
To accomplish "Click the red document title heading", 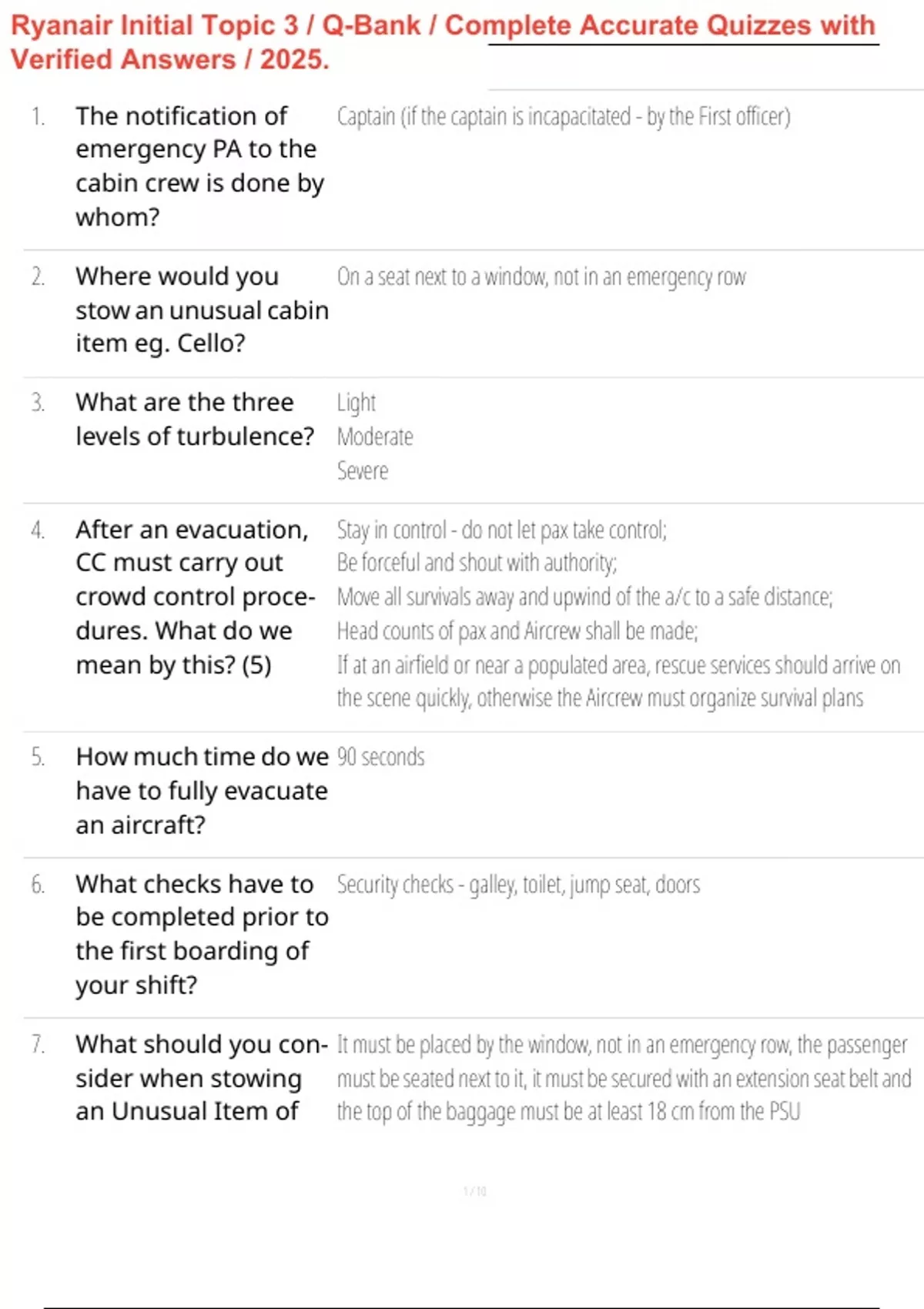I will coord(443,42).
